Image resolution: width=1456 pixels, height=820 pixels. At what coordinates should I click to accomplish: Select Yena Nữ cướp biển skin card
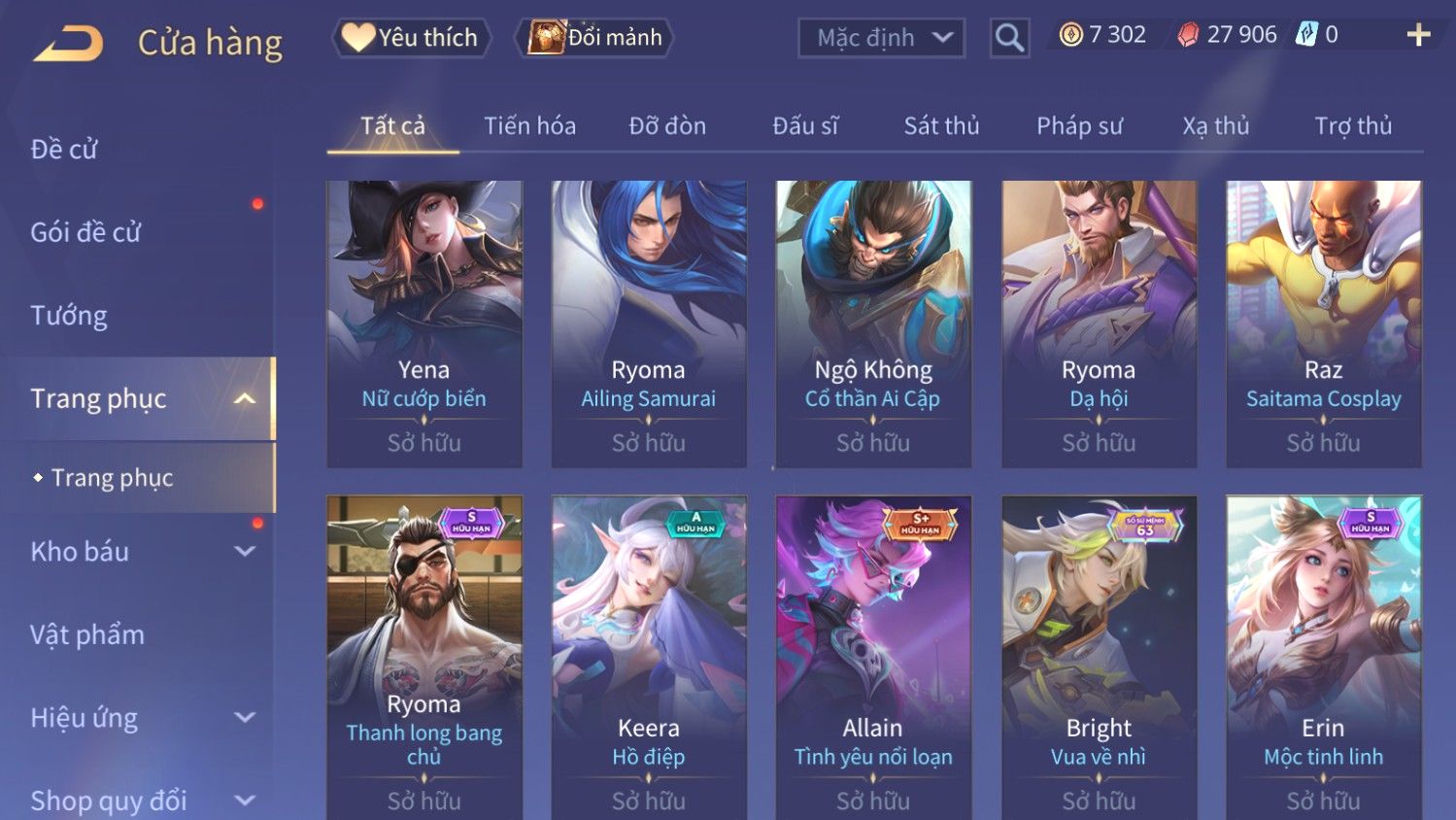[x=424, y=324]
